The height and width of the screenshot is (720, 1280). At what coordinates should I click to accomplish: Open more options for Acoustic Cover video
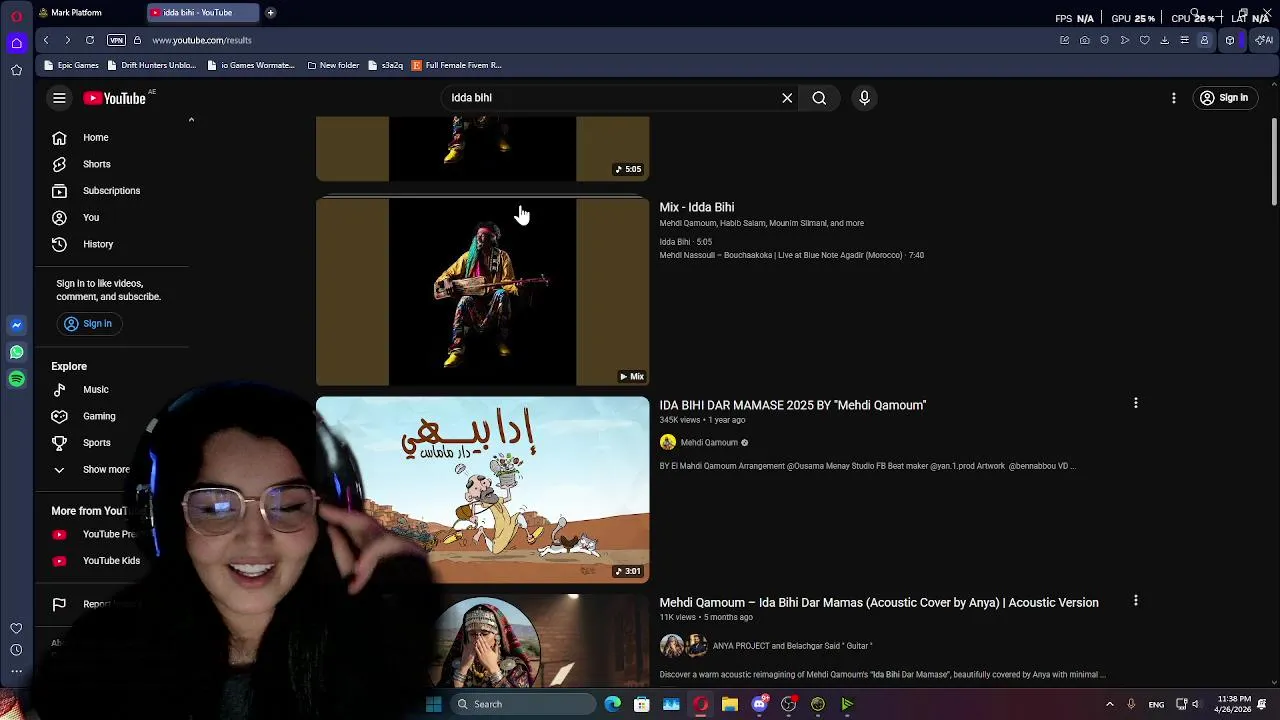(x=1135, y=601)
